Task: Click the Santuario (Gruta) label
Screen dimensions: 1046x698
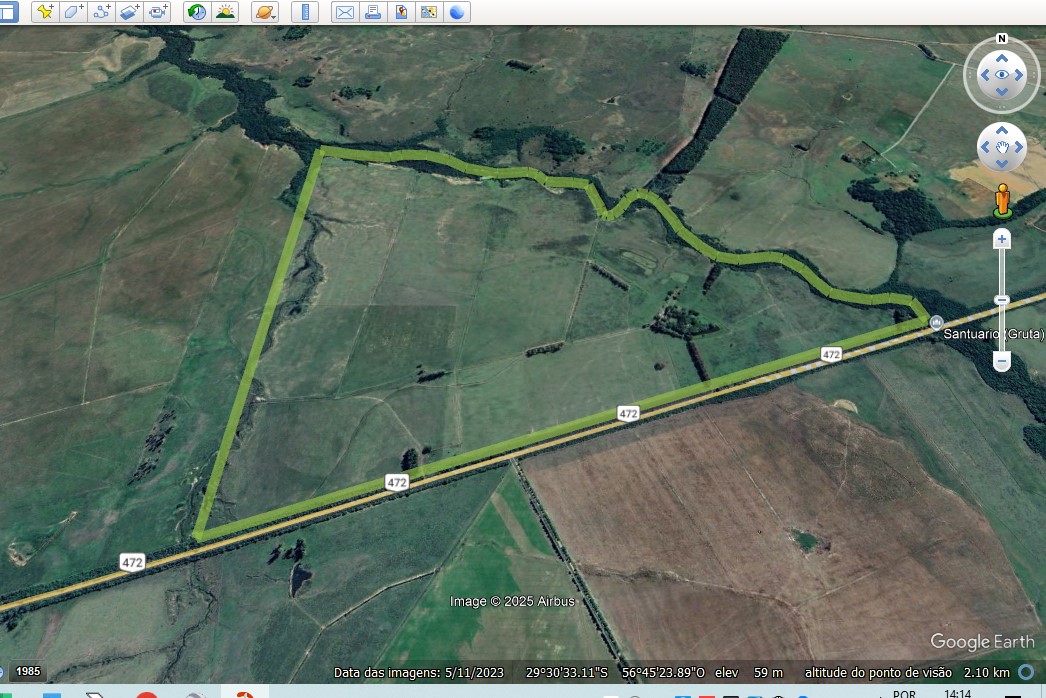Action: pyautogui.click(x=994, y=334)
